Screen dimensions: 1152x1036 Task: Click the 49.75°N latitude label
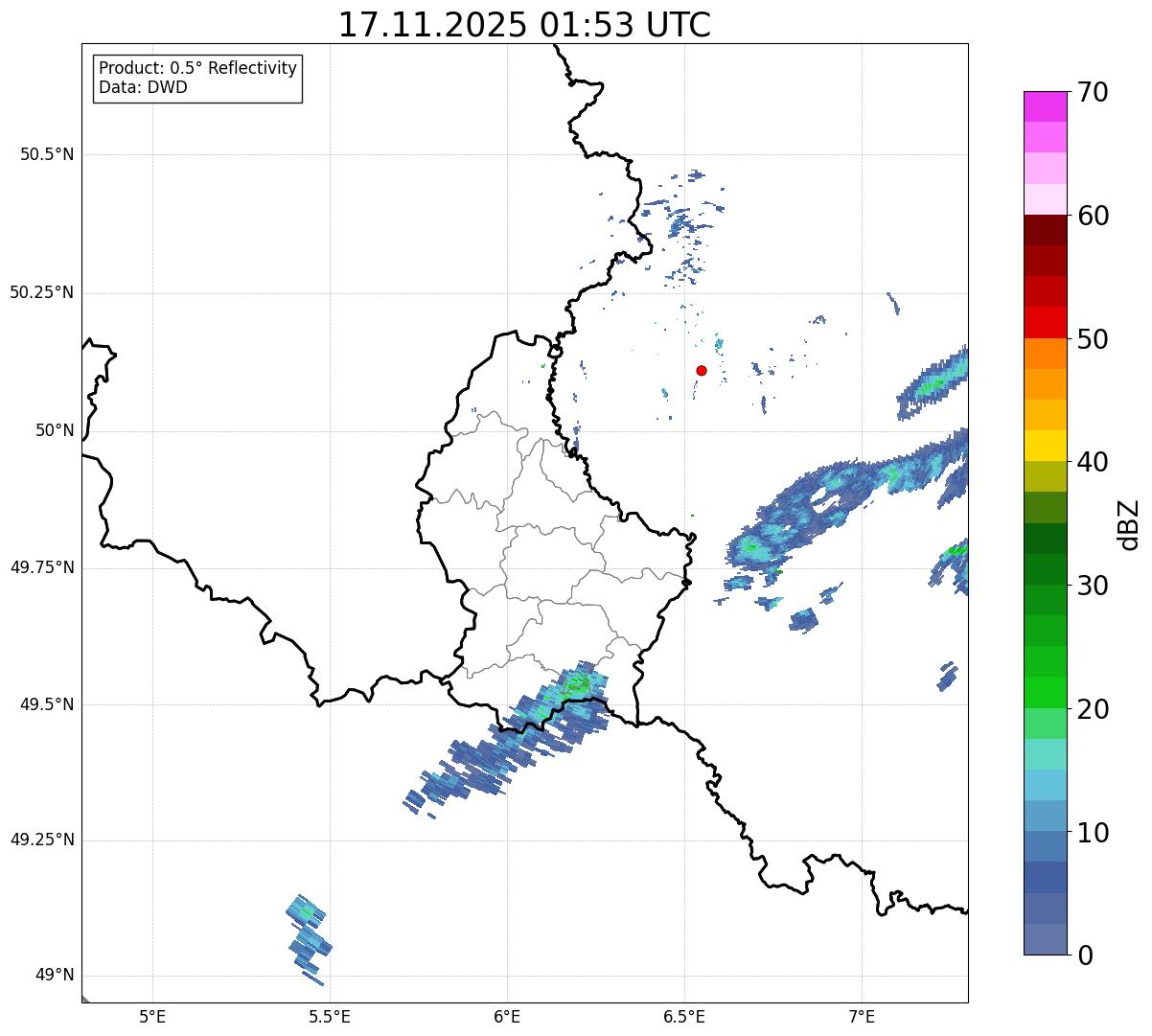pos(42,567)
